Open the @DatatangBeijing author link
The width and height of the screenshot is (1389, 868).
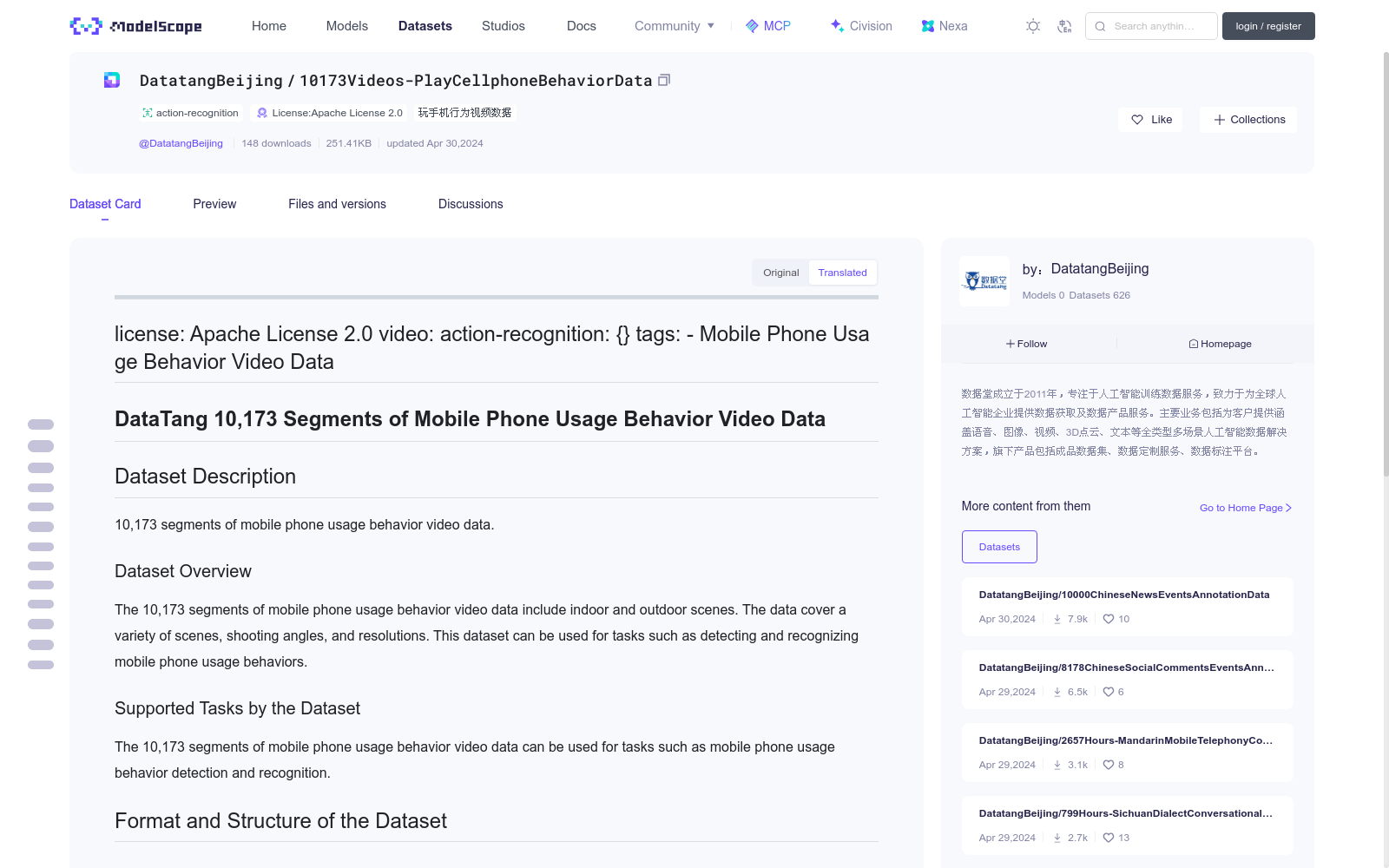pyautogui.click(x=181, y=143)
